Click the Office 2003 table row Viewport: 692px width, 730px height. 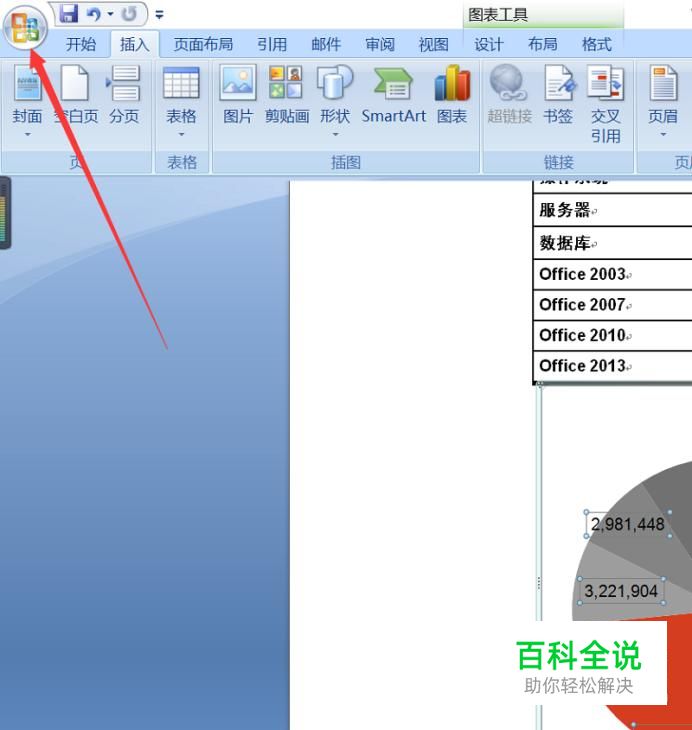(x=612, y=275)
